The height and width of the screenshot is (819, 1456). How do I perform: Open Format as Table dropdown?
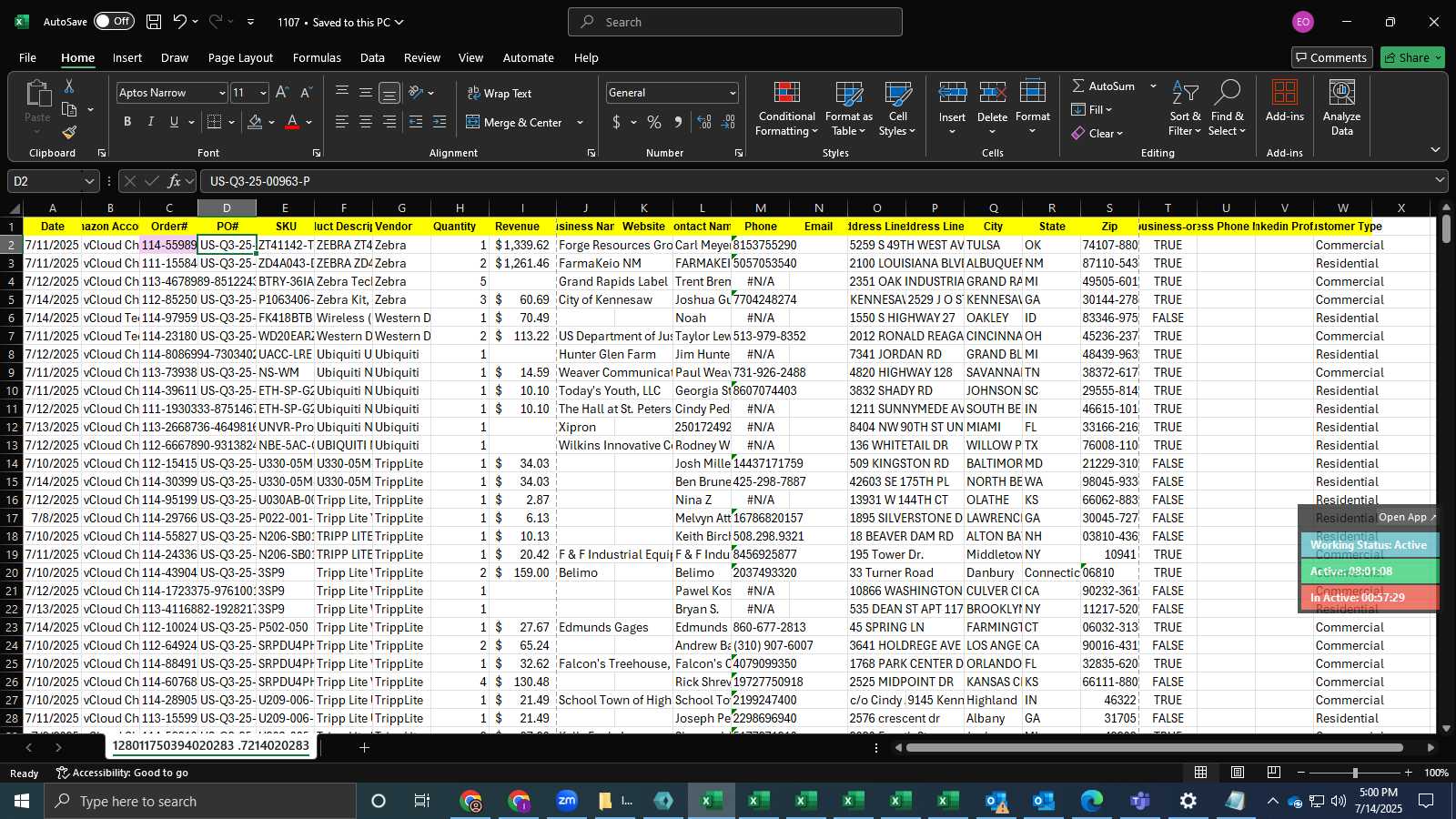848,109
